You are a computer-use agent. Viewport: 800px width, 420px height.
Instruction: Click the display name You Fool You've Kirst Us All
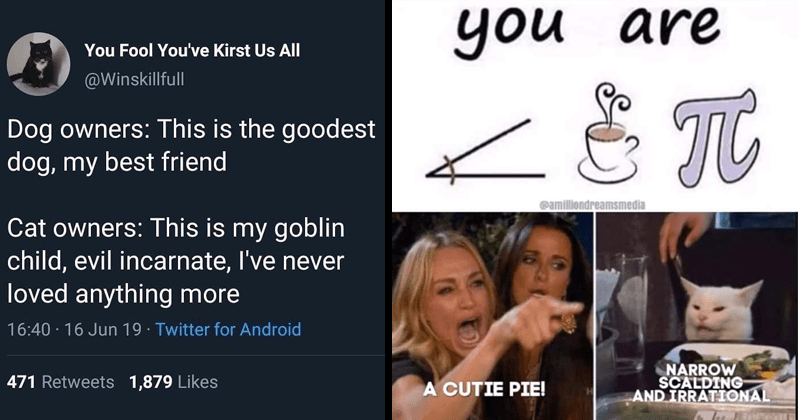[x=192, y=50]
